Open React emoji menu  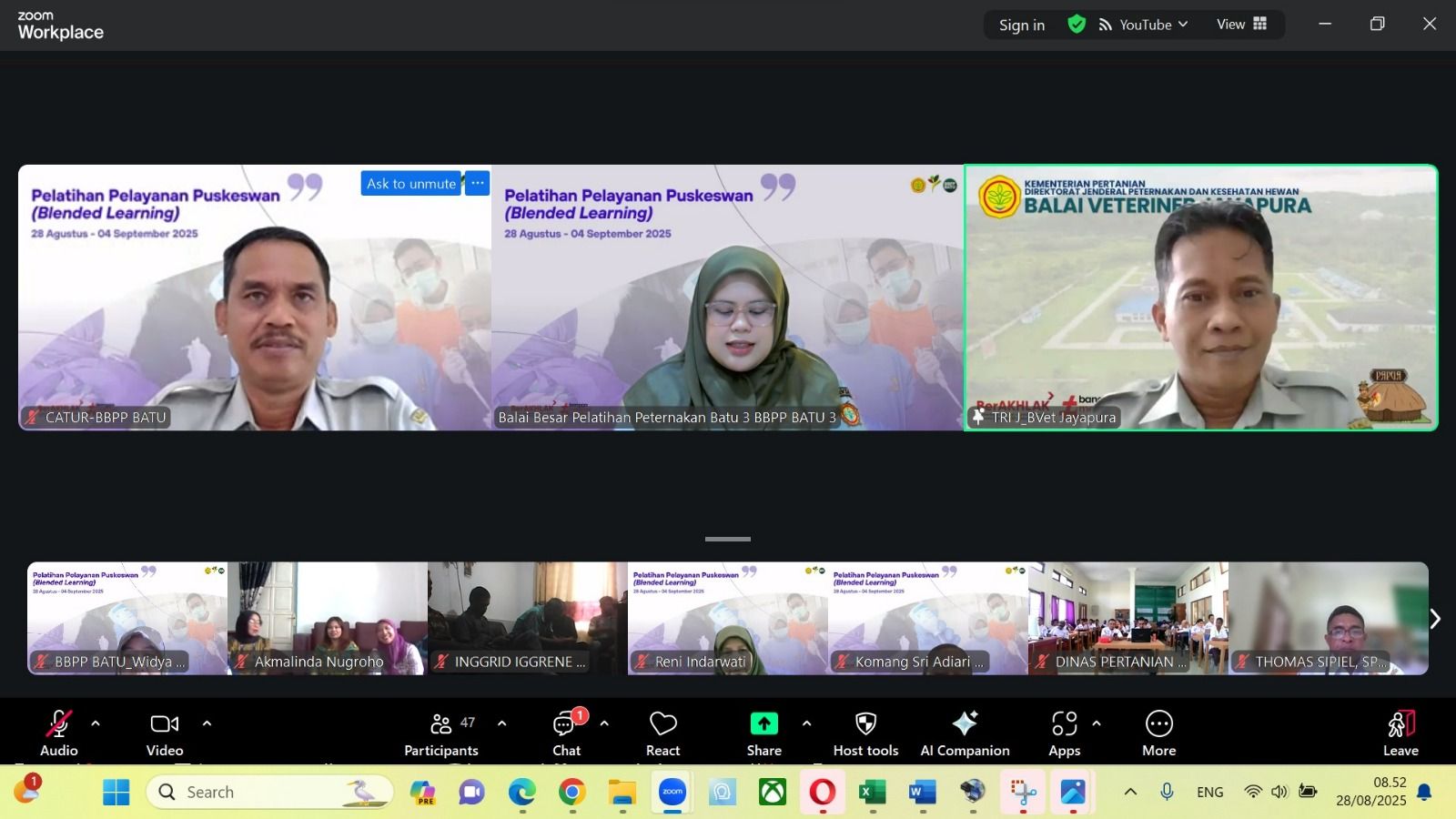click(x=663, y=733)
